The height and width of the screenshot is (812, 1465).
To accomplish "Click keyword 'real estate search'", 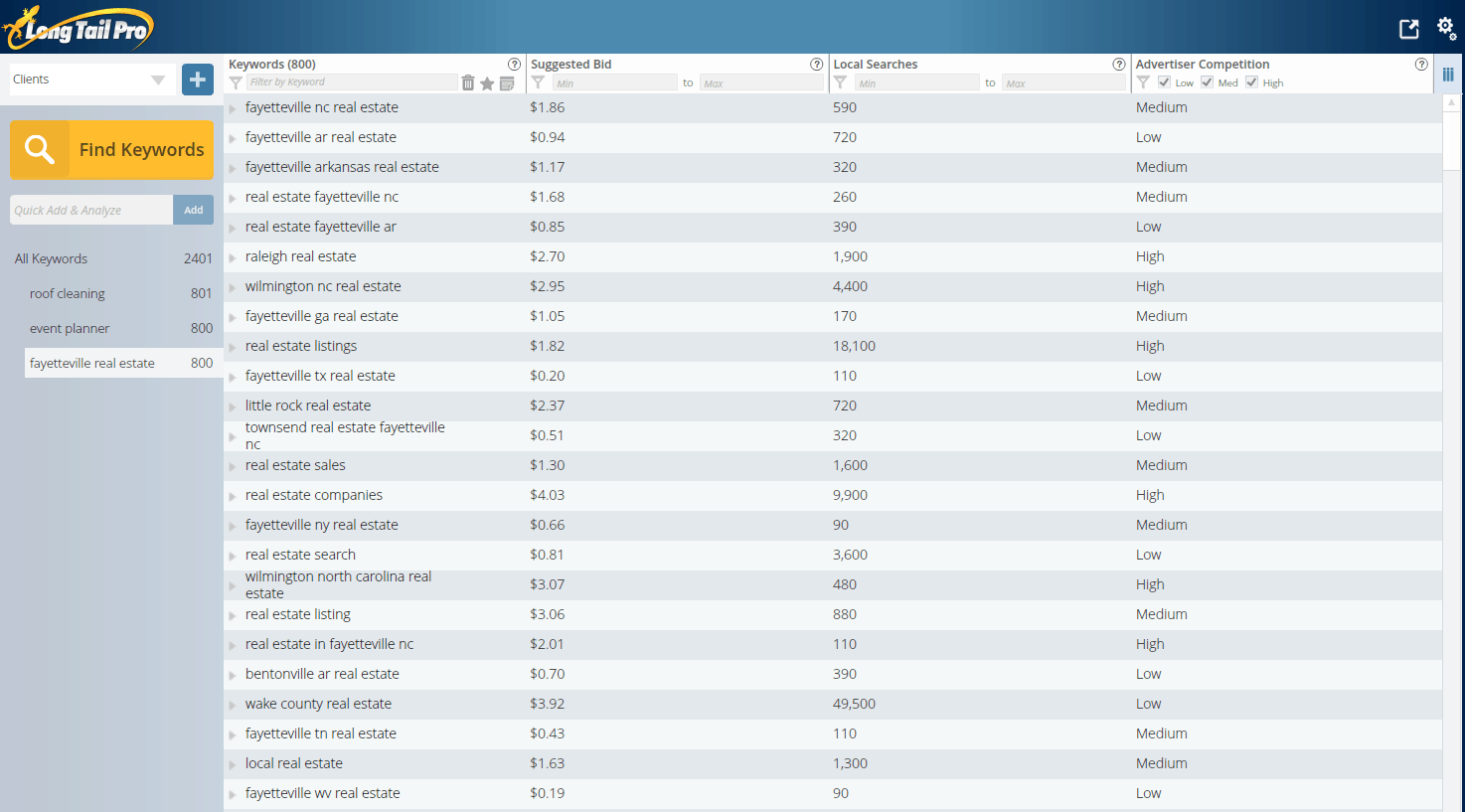I will (300, 555).
